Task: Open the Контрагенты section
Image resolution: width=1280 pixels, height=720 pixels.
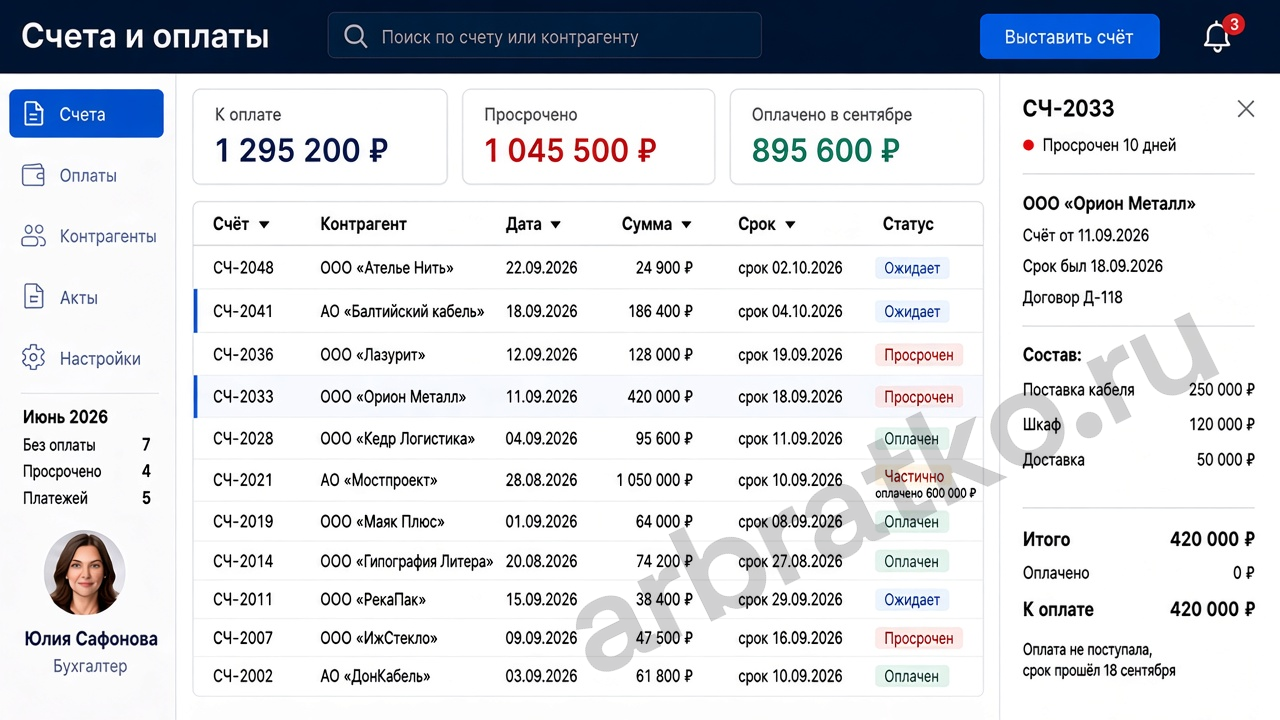Action: tap(108, 236)
